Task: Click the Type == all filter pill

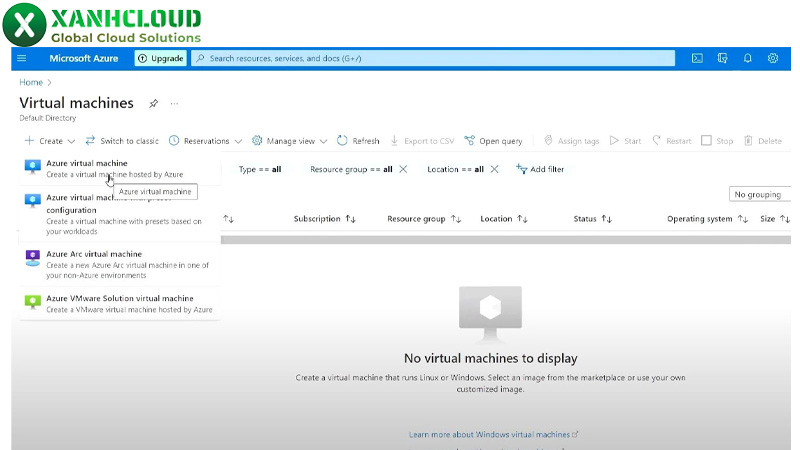Action: (x=260, y=169)
